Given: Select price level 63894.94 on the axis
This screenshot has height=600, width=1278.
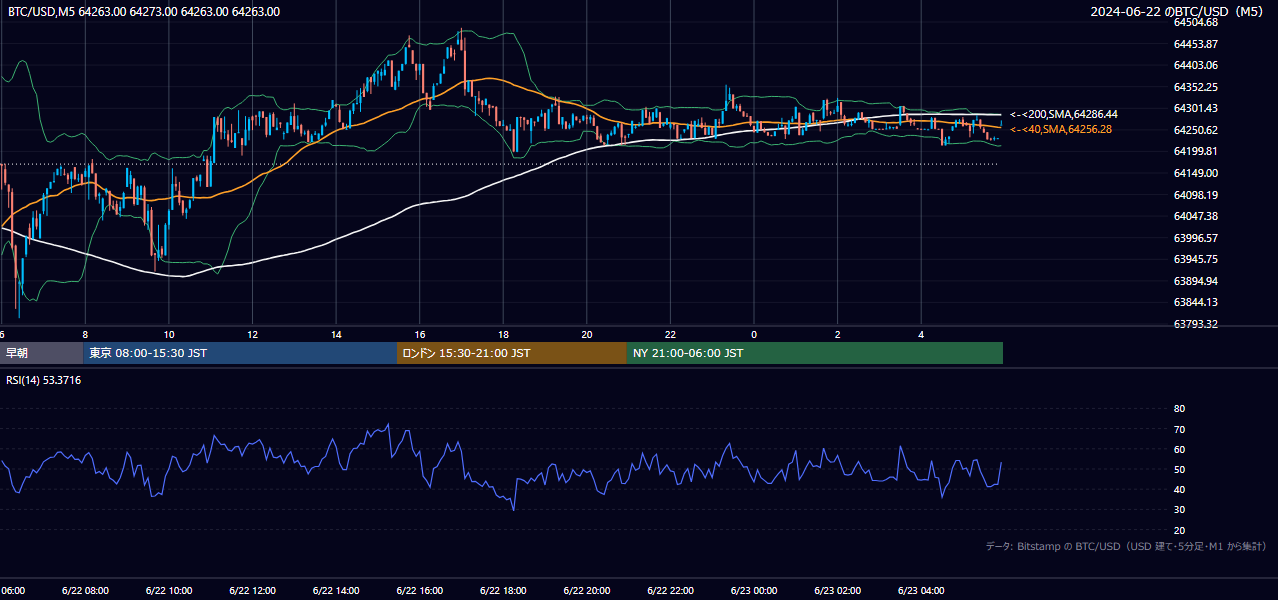Looking at the screenshot, I should pos(1195,281).
